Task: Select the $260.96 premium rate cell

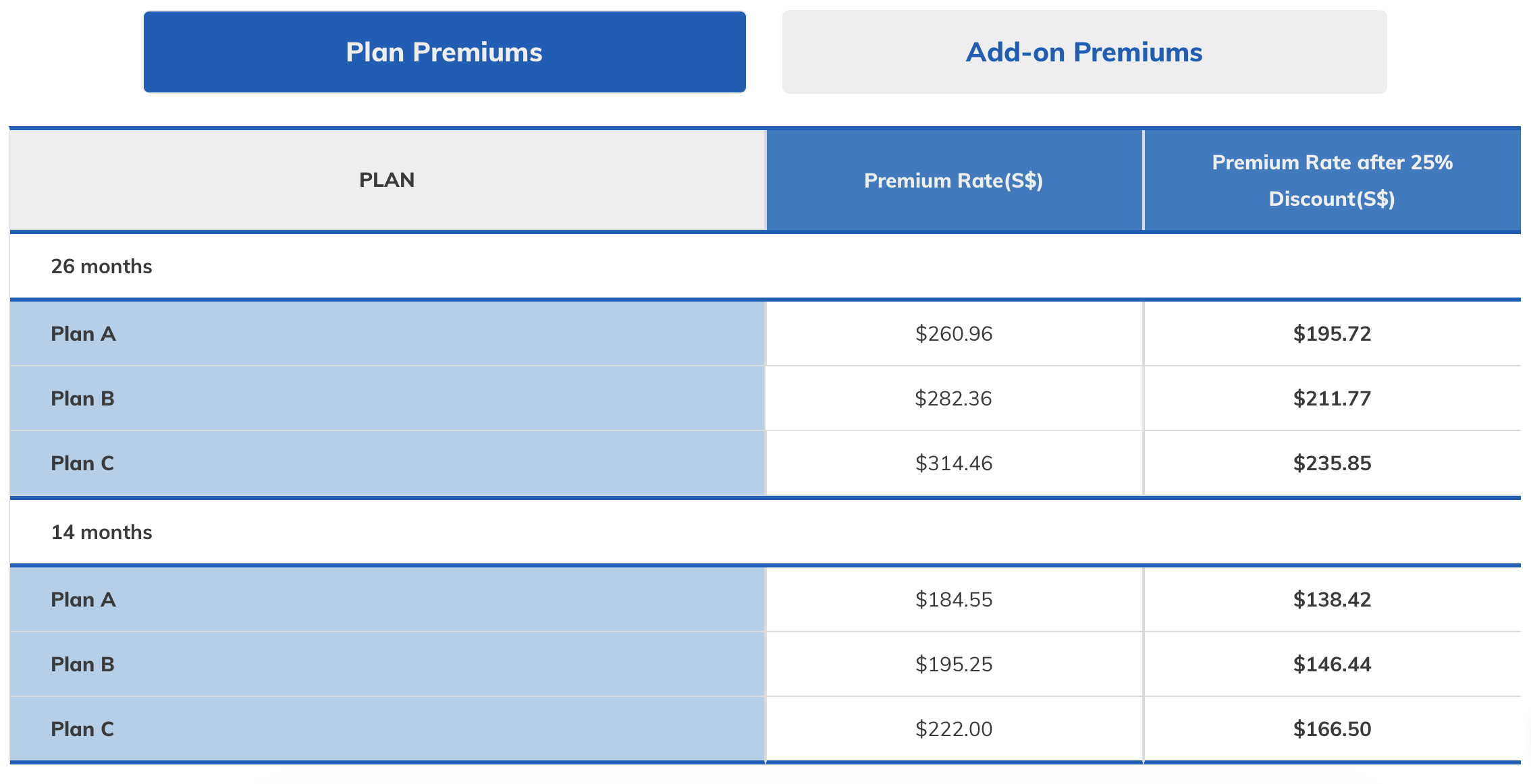Action: [x=954, y=333]
